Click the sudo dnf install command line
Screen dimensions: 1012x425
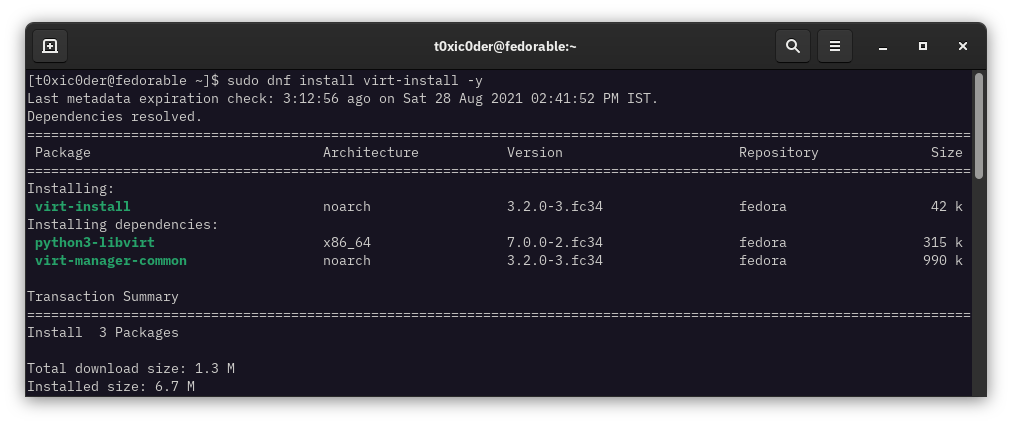(x=255, y=81)
